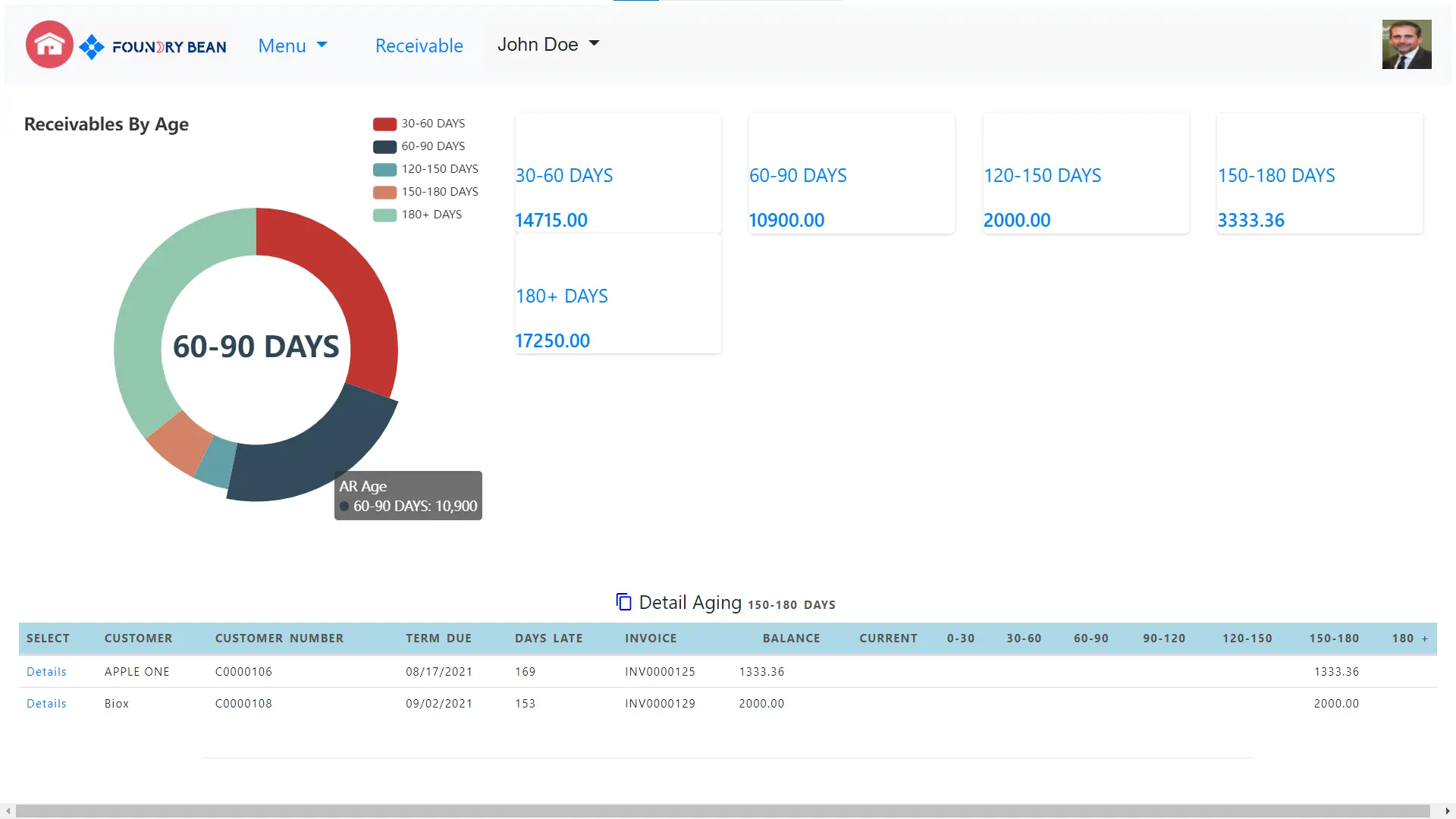Click the 2000.00 card amount
1456x819 pixels.
pos(1017,220)
